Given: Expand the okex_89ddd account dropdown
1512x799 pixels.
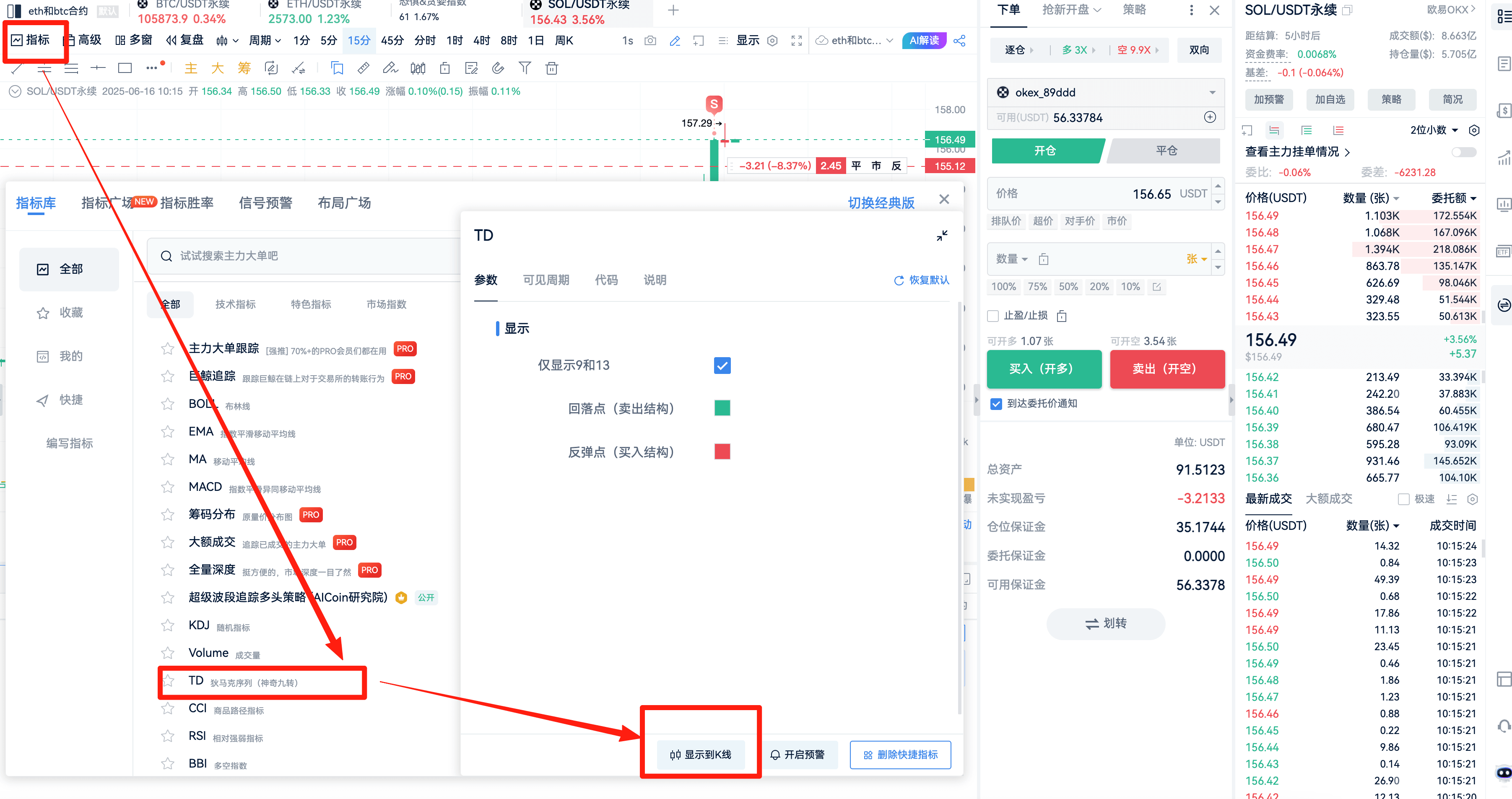Looking at the screenshot, I should [x=1105, y=92].
